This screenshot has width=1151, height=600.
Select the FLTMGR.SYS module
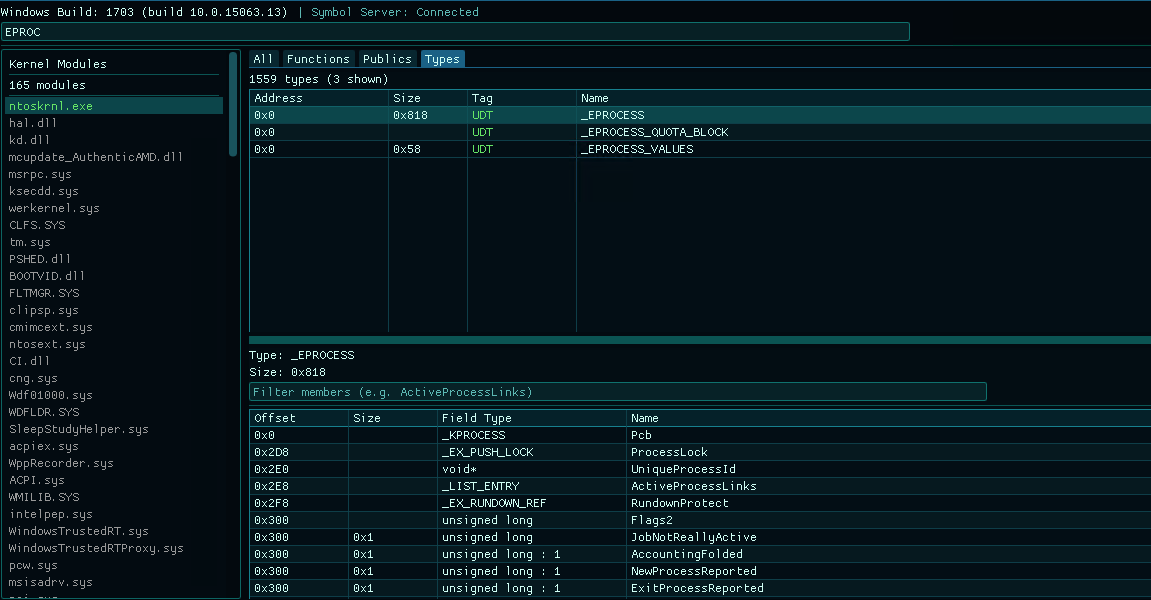(x=114, y=293)
